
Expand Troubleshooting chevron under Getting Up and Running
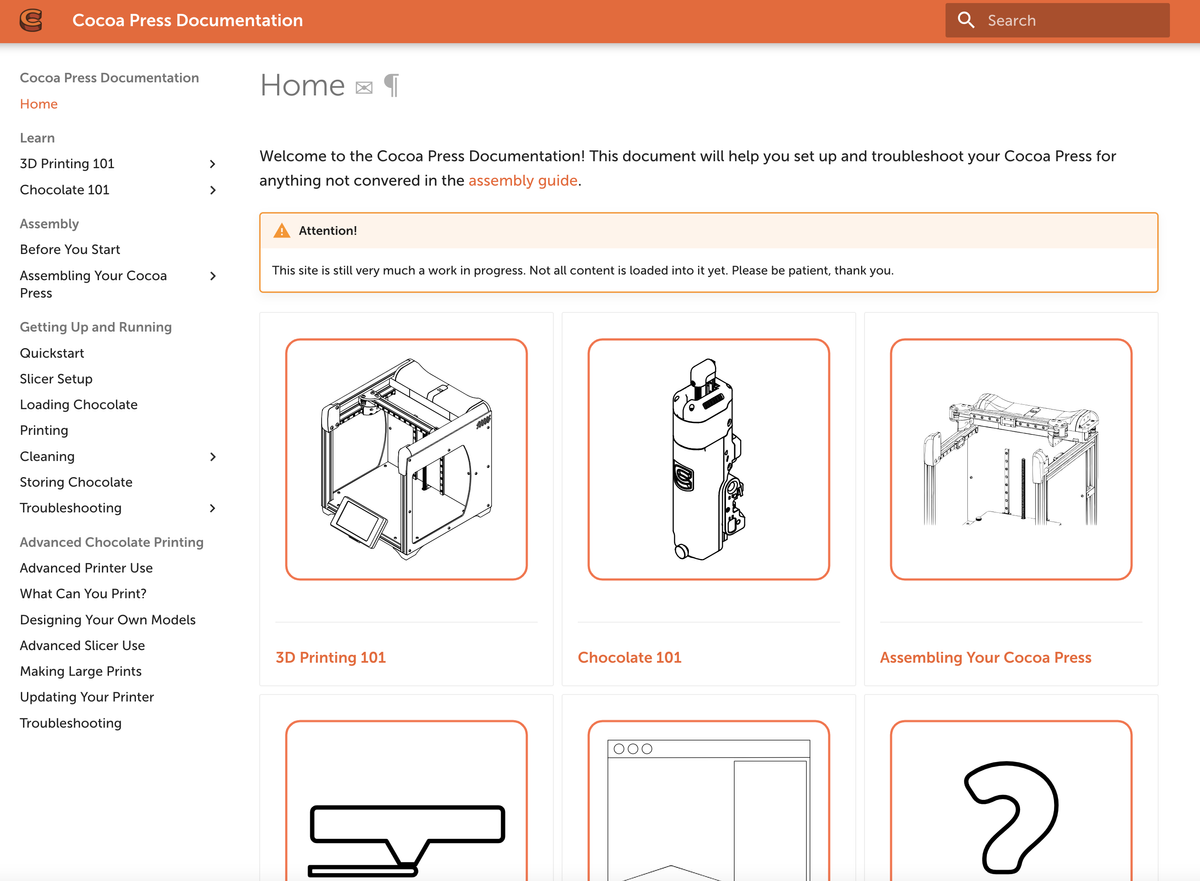pyautogui.click(x=212, y=508)
